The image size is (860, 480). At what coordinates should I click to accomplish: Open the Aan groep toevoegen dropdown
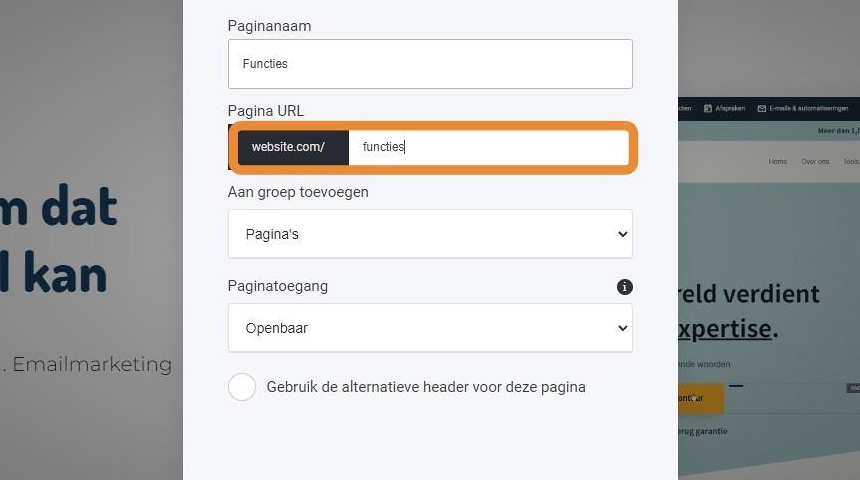point(430,234)
